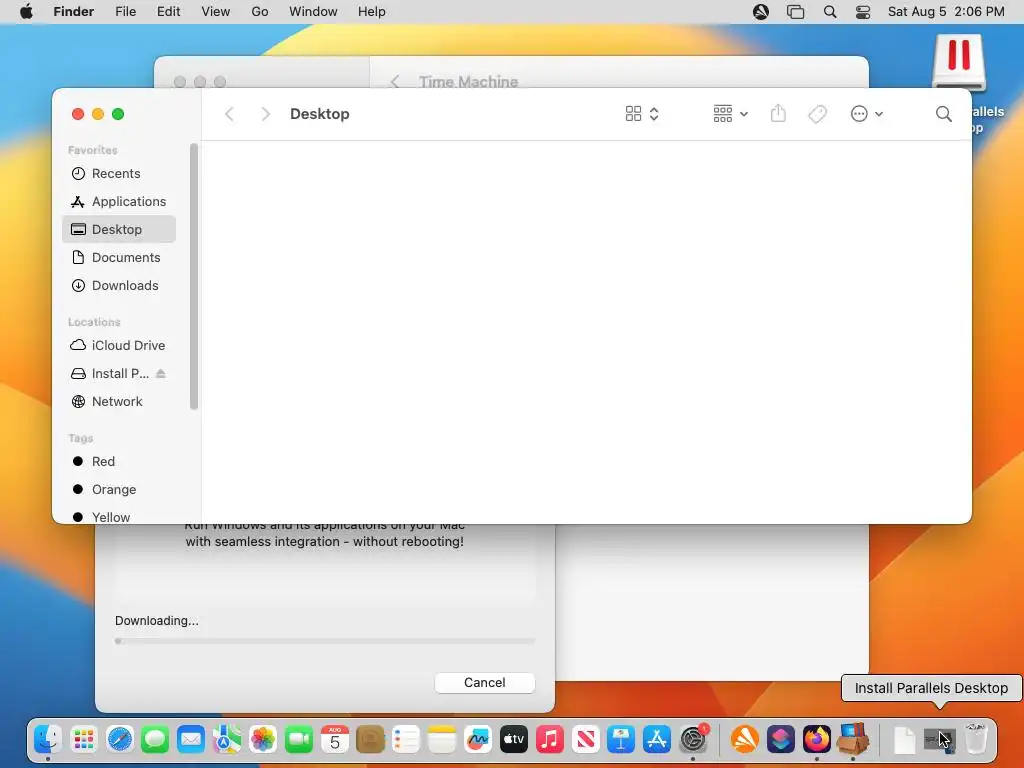Screen dimensions: 1024x768
Task: Open Music app in the Dock
Action: (549, 739)
